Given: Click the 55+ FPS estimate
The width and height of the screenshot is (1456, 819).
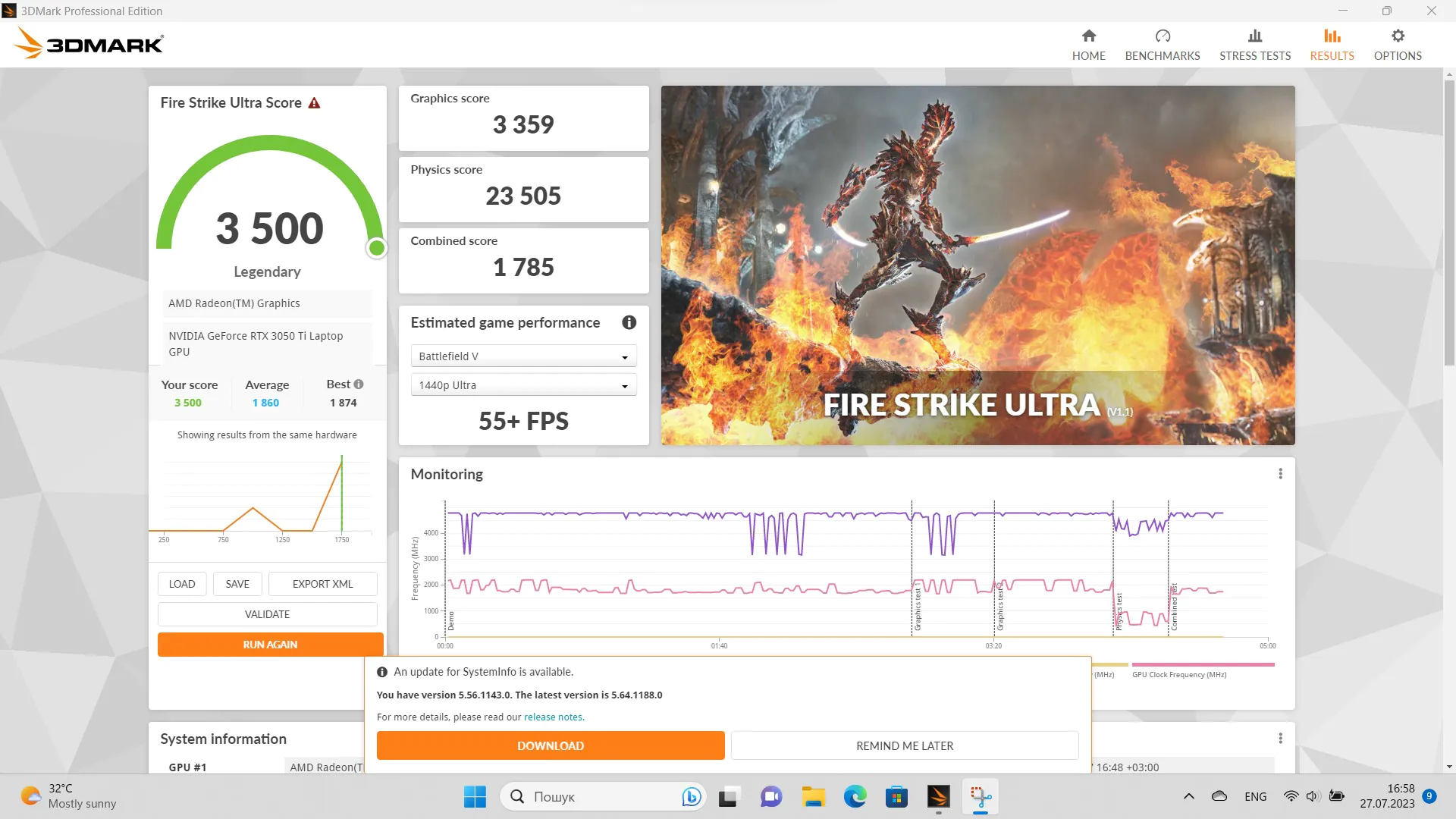Looking at the screenshot, I should coord(523,421).
